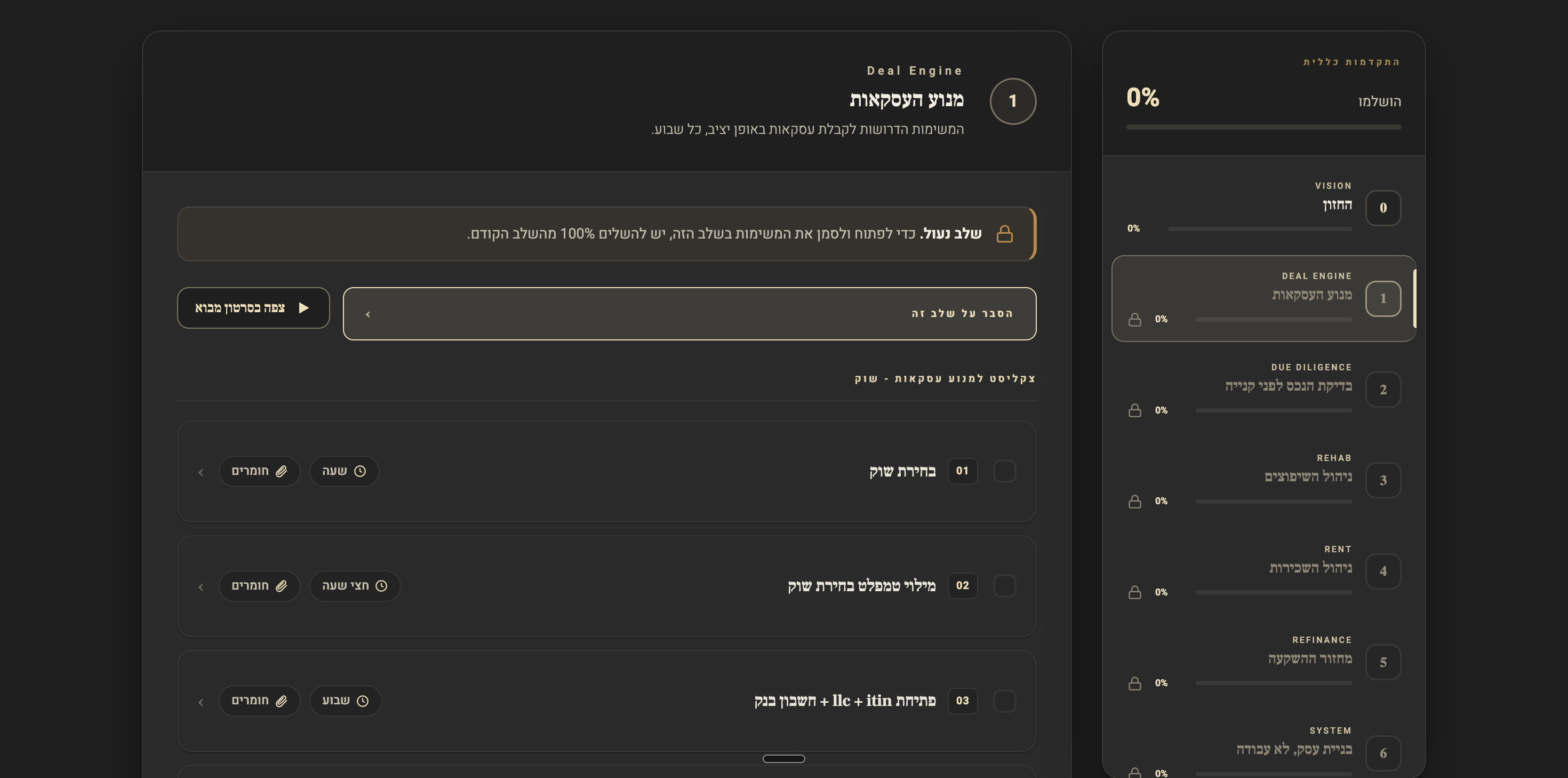Click the 0% value in the Vision row
The width and height of the screenshot is (1568, 778).
[x=1133, y=228]
